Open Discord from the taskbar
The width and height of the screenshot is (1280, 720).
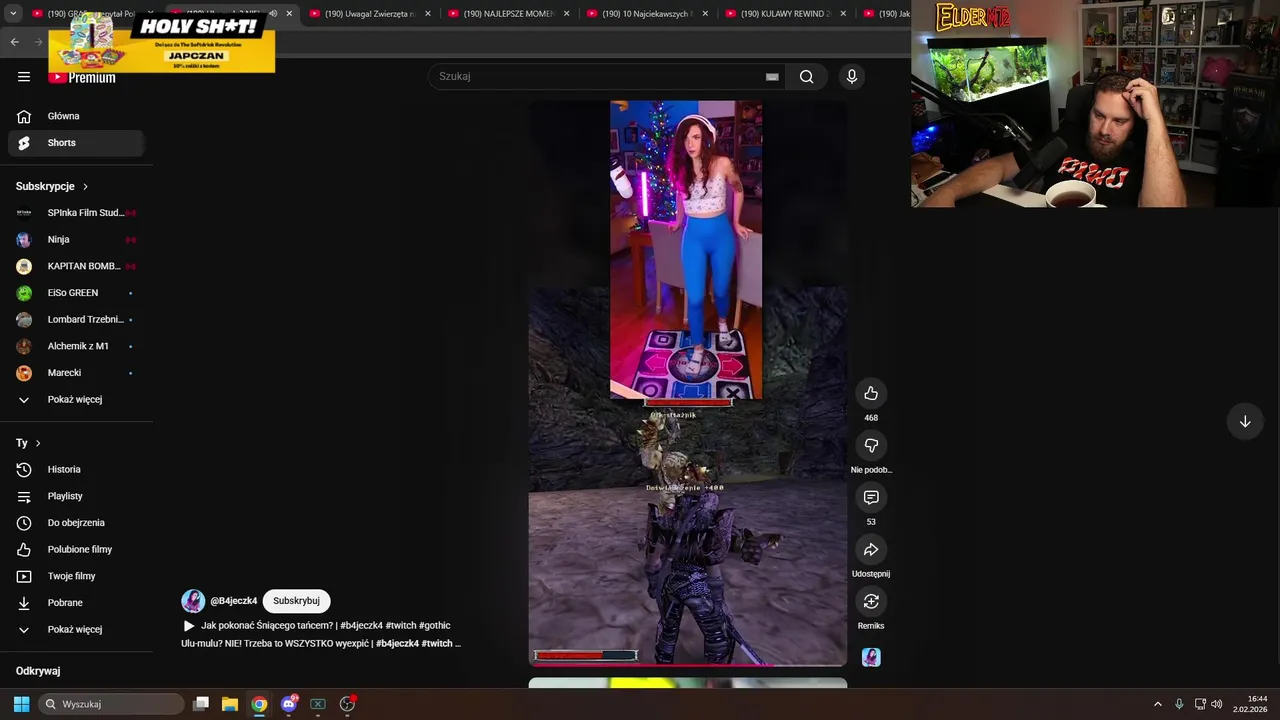point(289,704)
